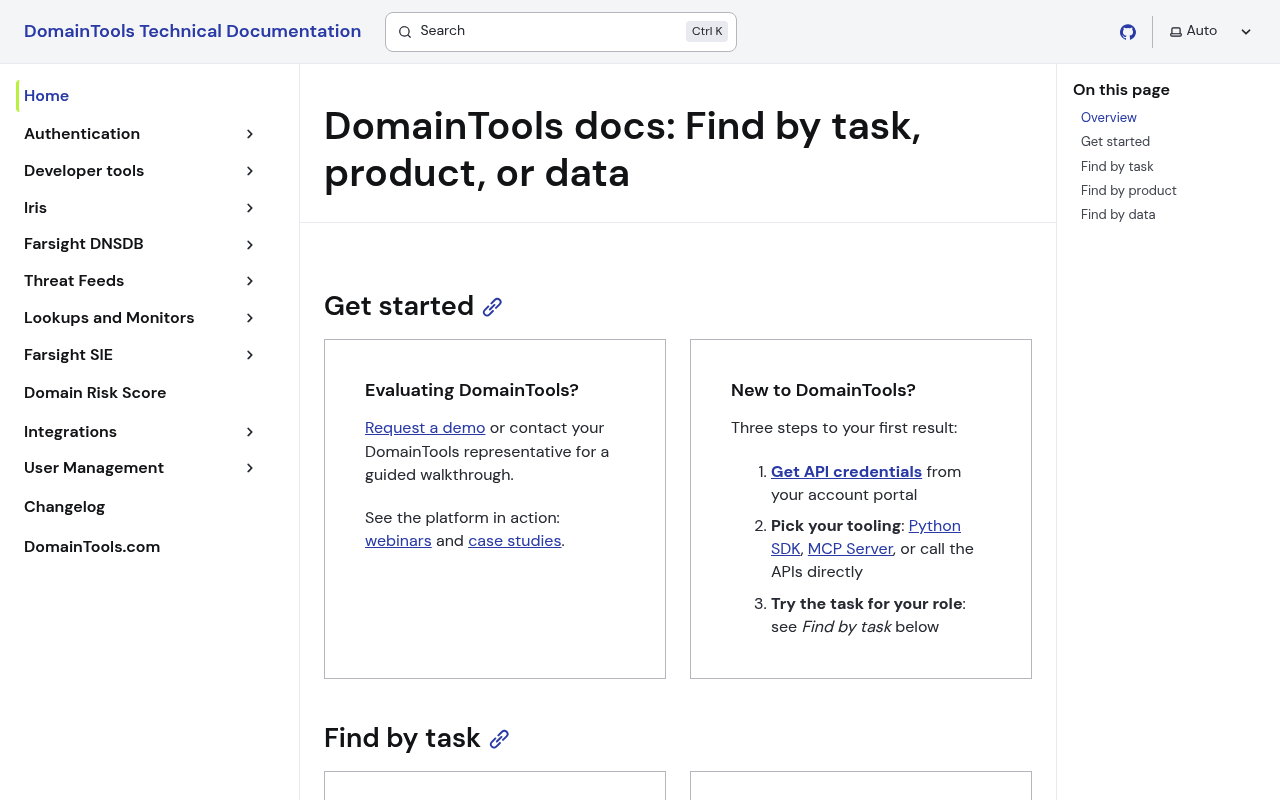The width and height of the screenshot is (1280, 800).
Task: Open Developer tools sidebar item
Action: (x=84, y=171)
